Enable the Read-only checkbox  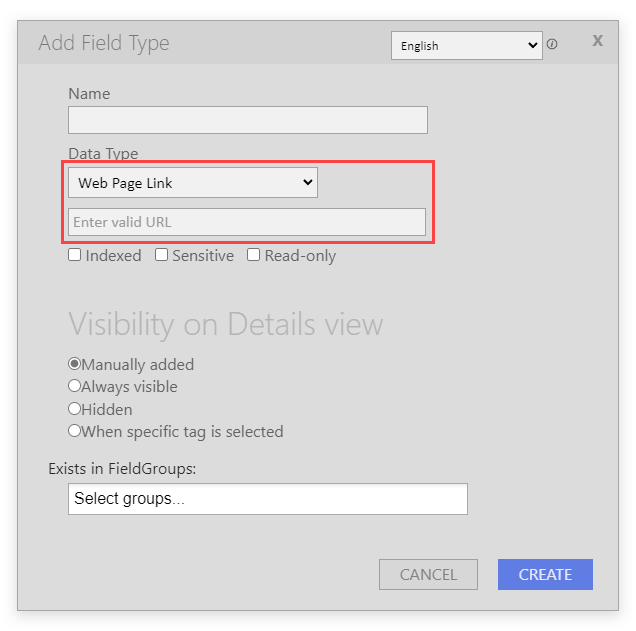(x=254, y=255)
